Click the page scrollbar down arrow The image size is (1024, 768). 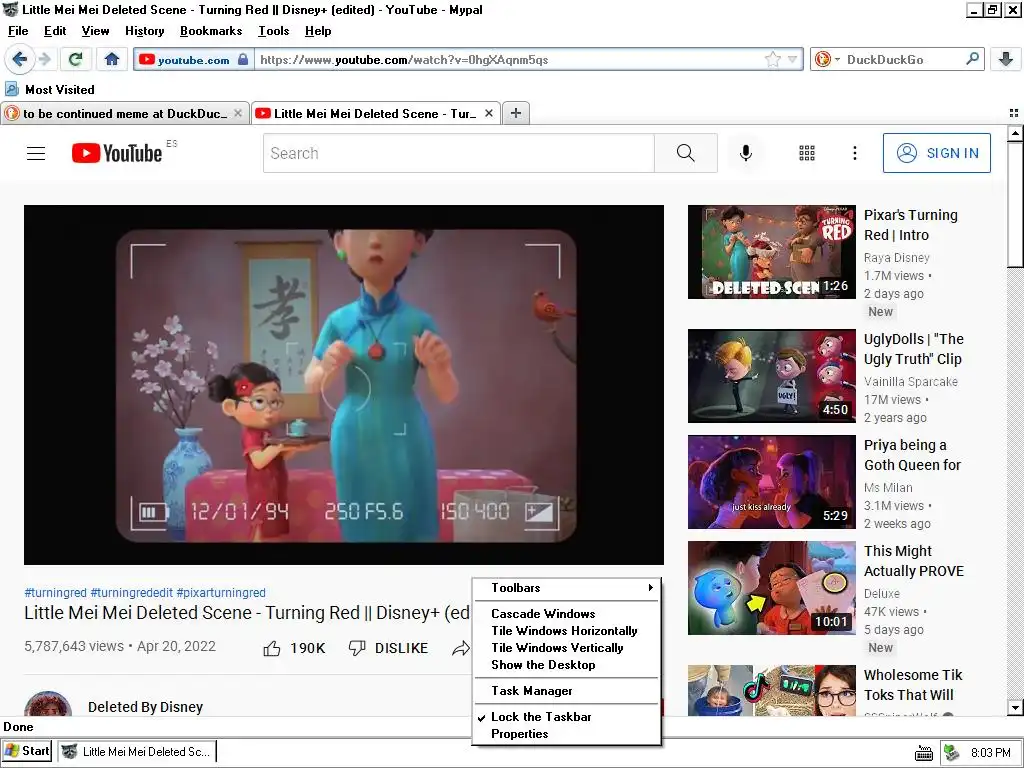pos(1015,707)
